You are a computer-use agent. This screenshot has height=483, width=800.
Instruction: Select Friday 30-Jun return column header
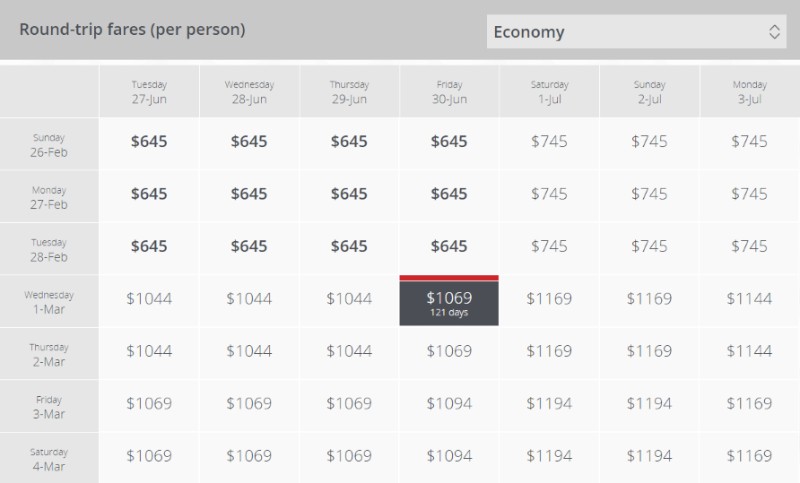tap(449, 92)
